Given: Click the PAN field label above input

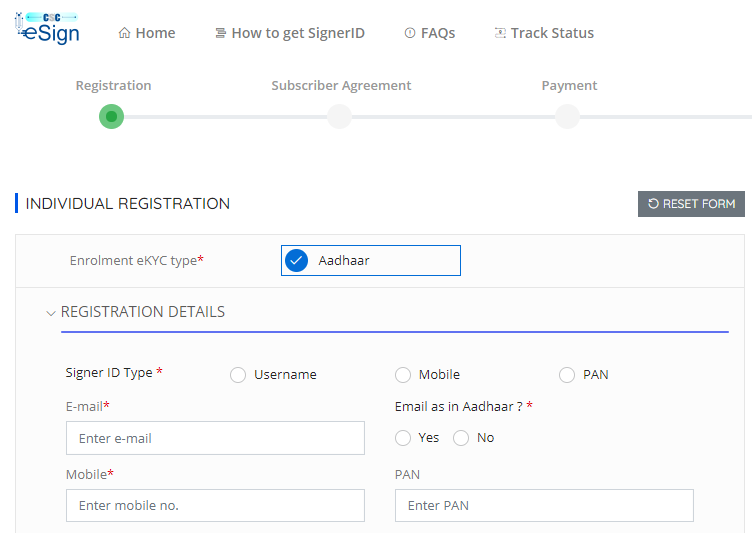Looking at the screenshot, I should pyautogui.click(x=407, y=474).
